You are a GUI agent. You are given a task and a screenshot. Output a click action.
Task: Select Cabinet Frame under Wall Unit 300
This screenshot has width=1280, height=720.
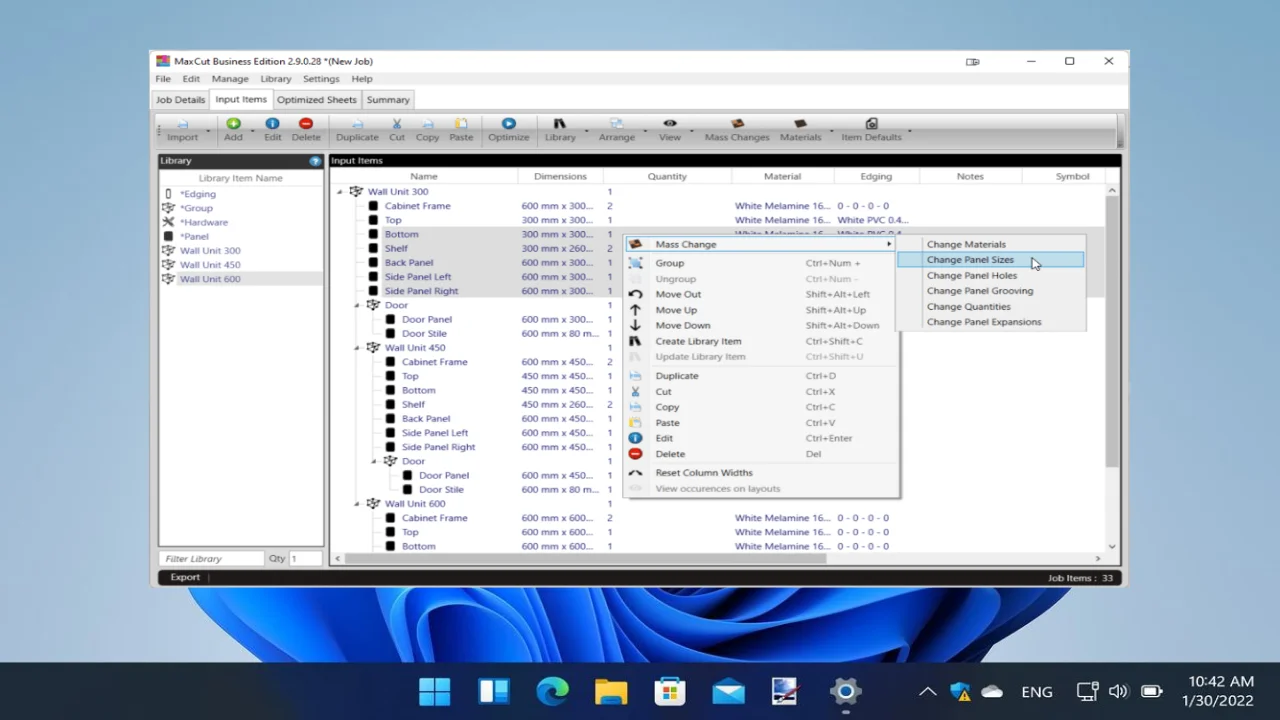click(x=418, y=206)
